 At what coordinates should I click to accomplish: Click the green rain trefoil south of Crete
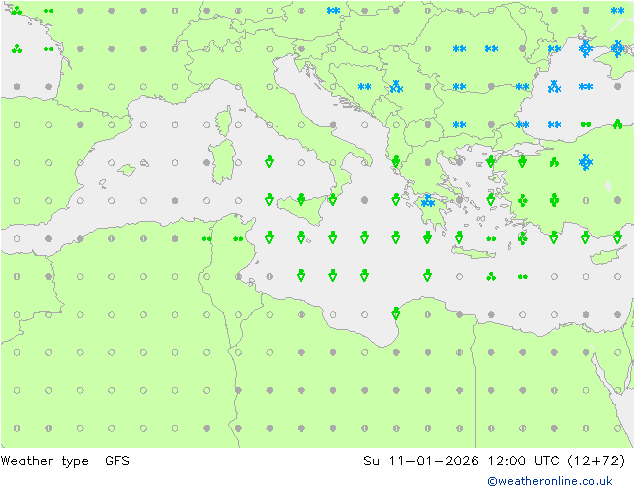[491, 277]
